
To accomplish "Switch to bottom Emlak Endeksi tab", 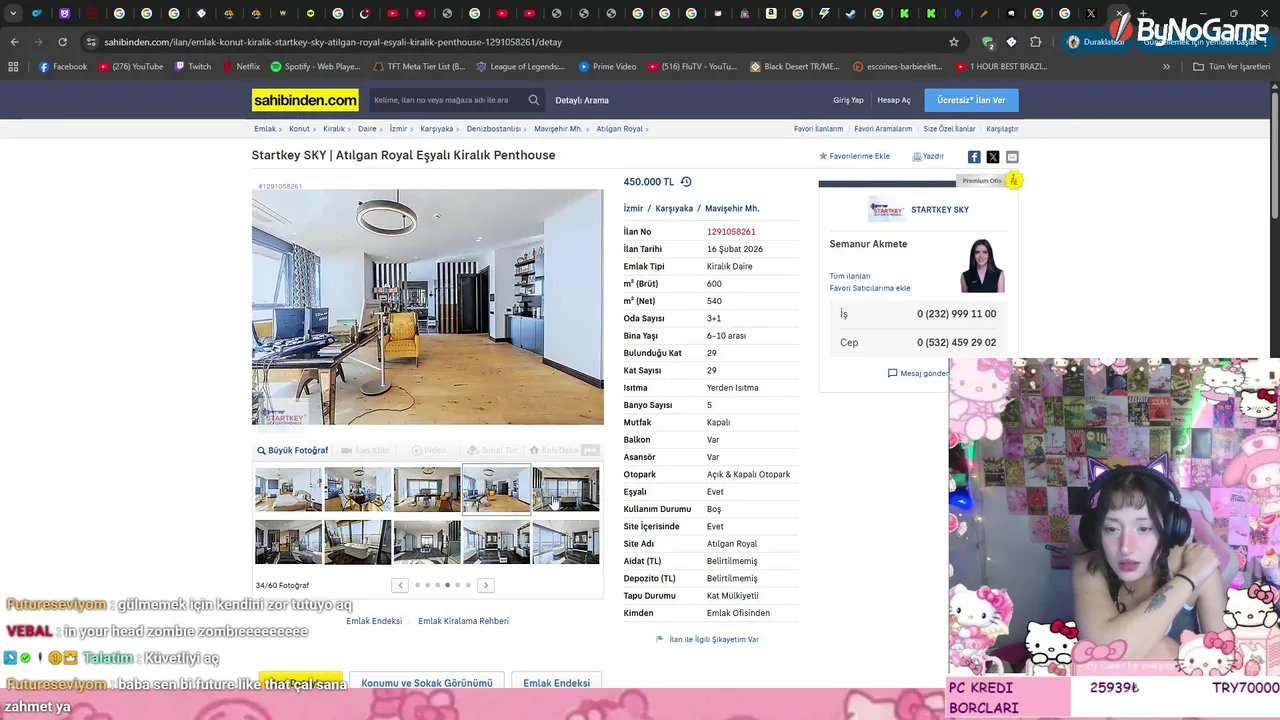I will pos(556,683).
